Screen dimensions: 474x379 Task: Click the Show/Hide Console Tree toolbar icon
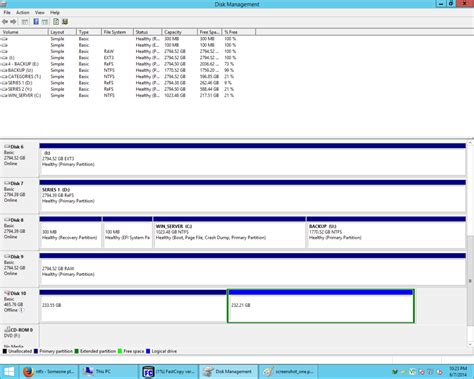click(x=25, y=22)
